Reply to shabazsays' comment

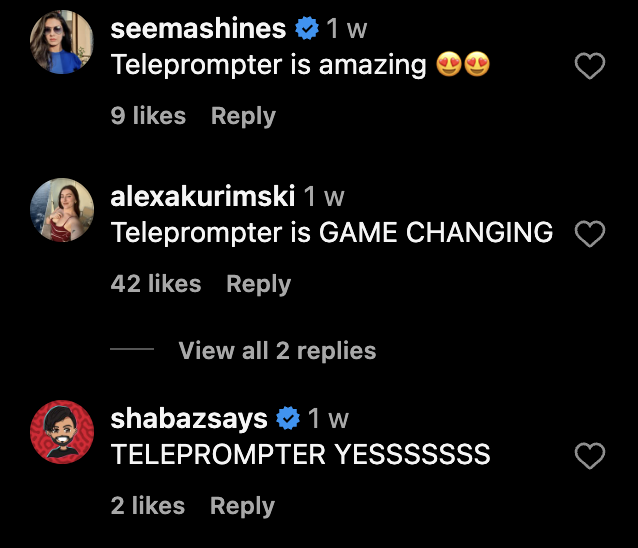[x=243, y=506]
